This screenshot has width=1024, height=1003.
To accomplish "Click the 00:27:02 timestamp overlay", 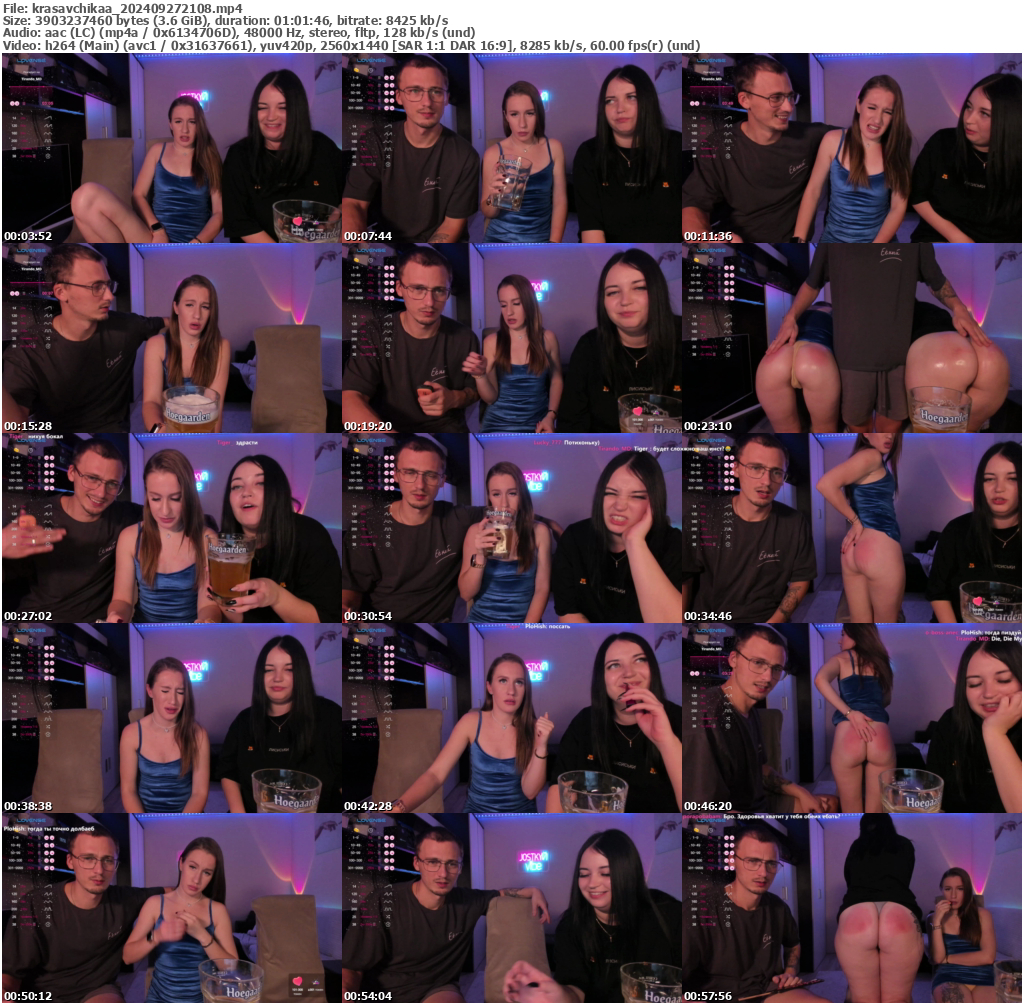I will [27, 616].
